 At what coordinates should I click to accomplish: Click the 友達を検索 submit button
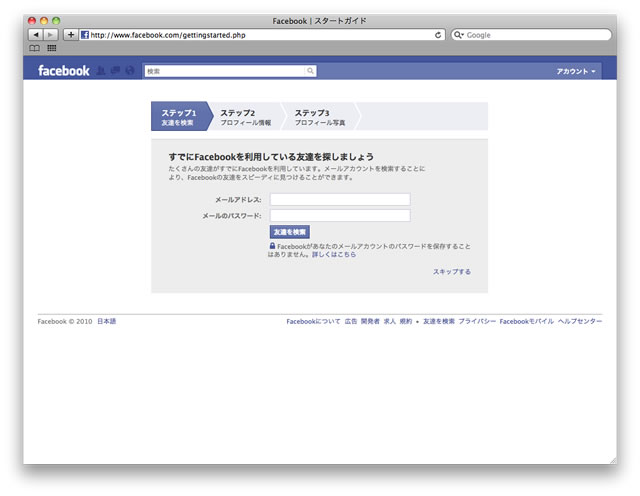290,232
